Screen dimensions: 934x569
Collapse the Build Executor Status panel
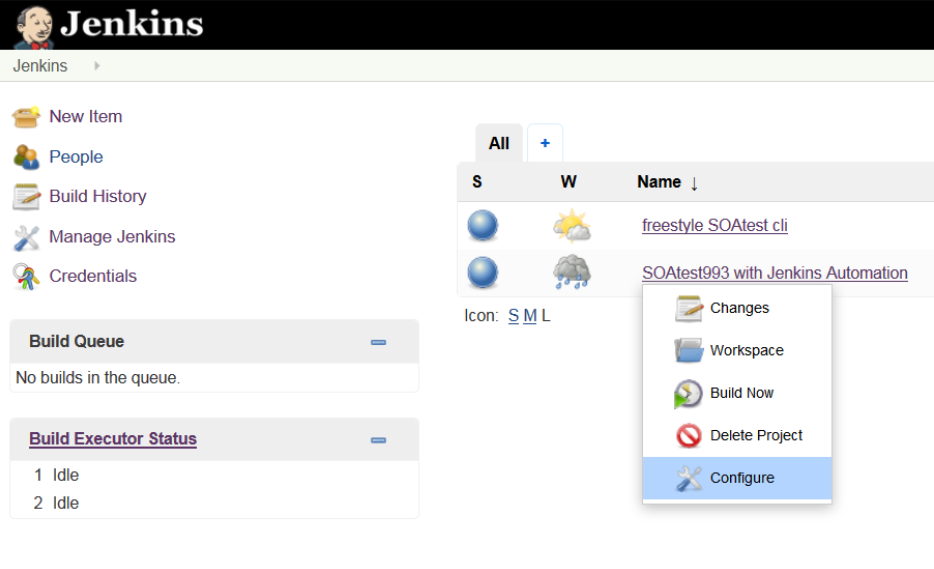(378, 440)
